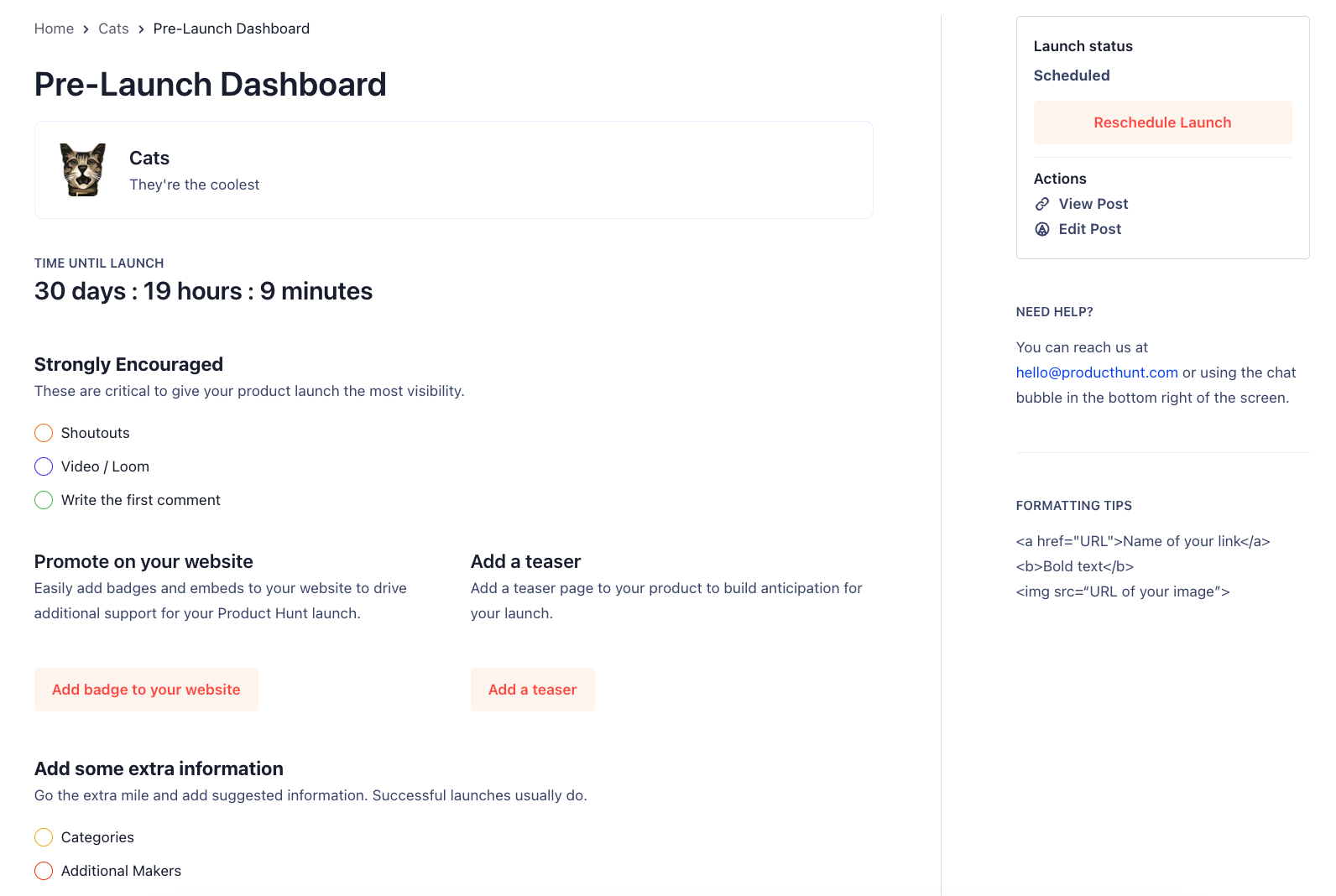Click the img src formatting tip
The width and height of the screenshot is (1336, 896).
click(x=1123, y=591)
